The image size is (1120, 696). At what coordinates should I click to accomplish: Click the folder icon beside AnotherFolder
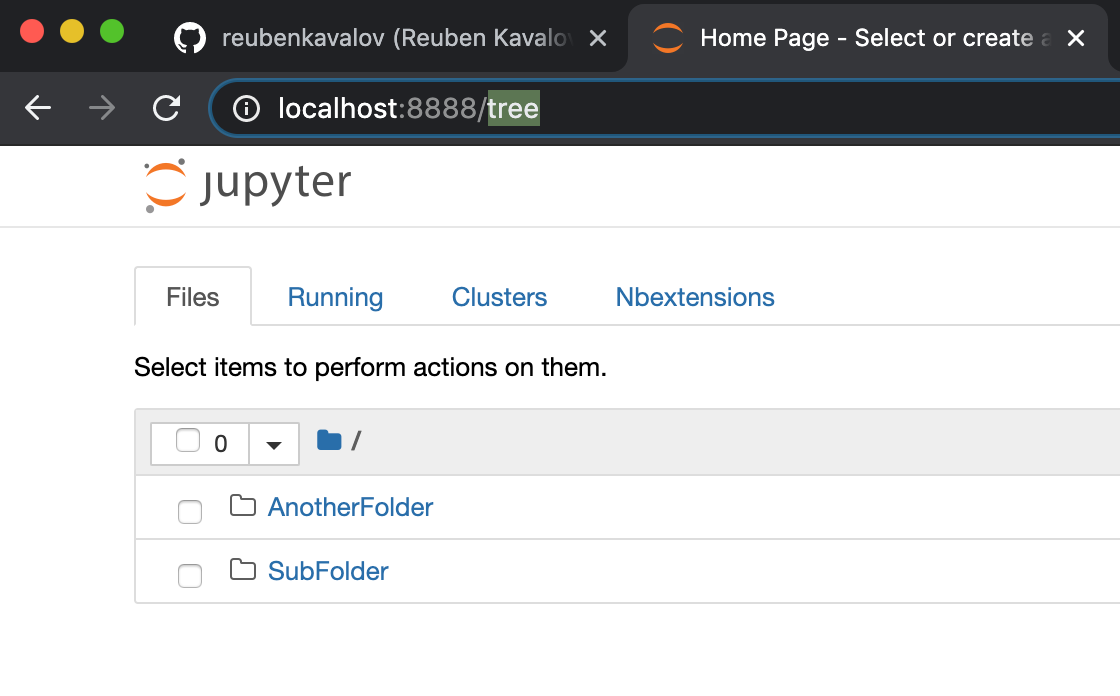(242, 506)
